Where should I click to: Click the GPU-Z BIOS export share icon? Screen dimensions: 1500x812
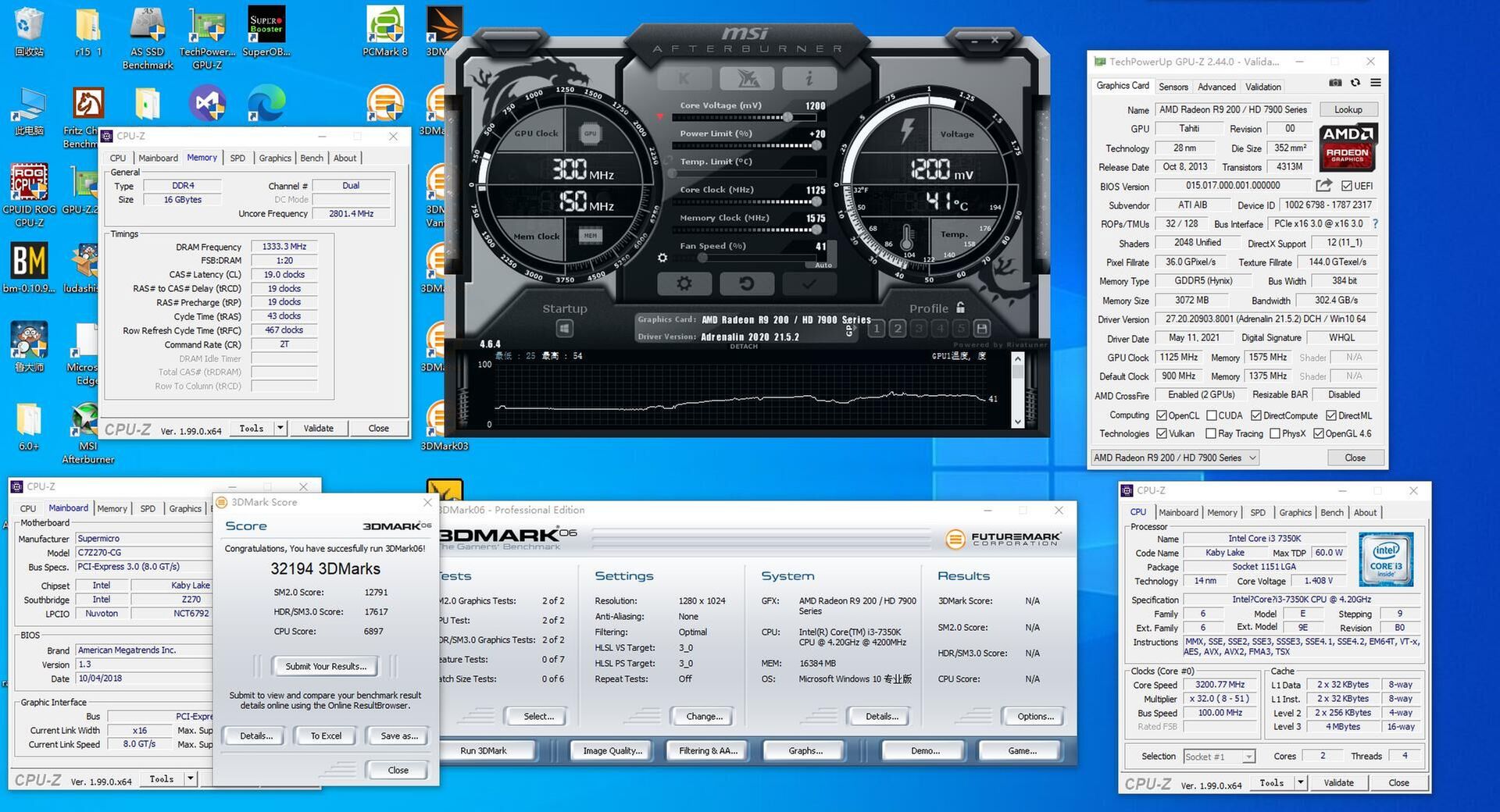tap(1323, 186)
